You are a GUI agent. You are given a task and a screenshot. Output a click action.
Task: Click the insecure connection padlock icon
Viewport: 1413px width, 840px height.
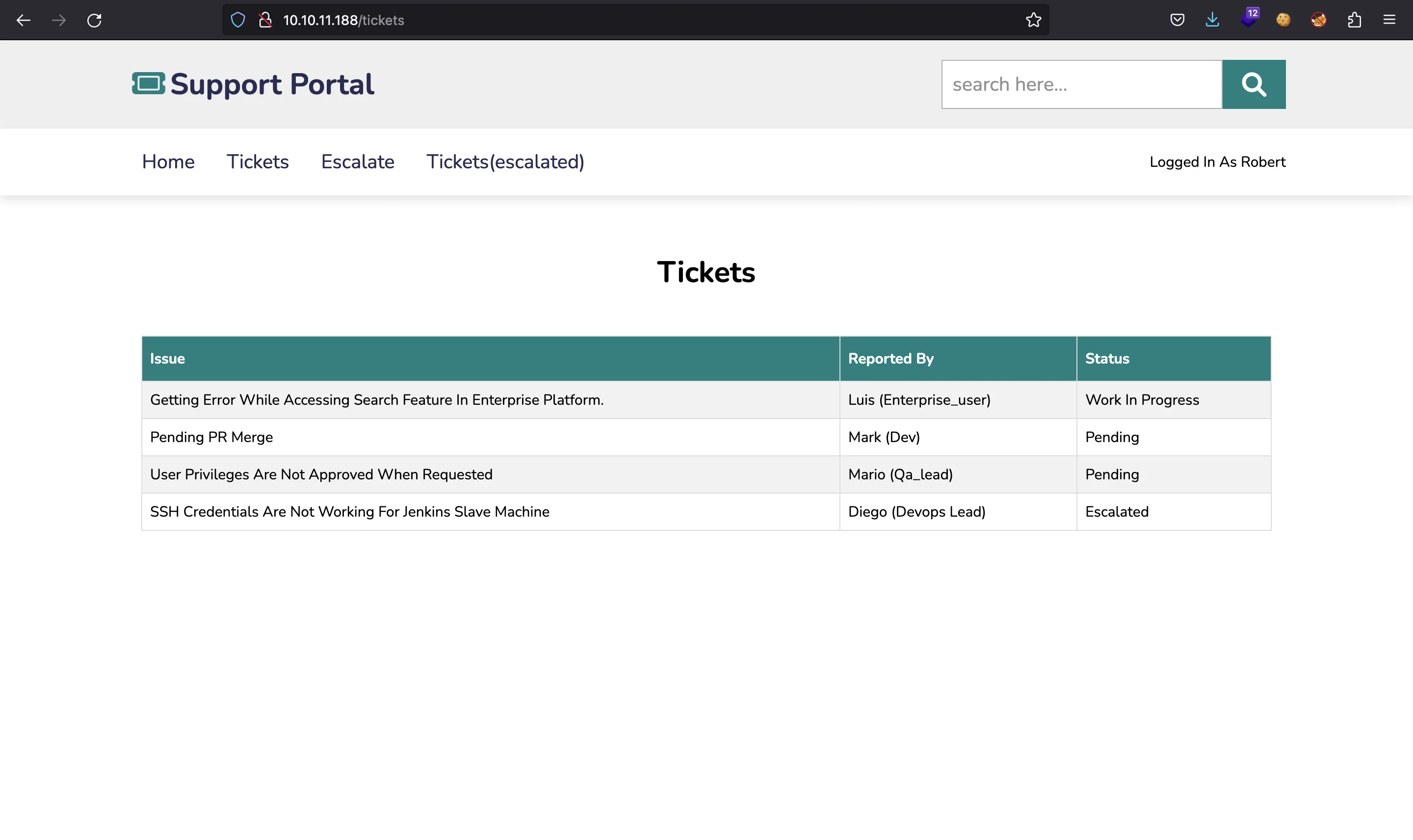click(265, 21)
